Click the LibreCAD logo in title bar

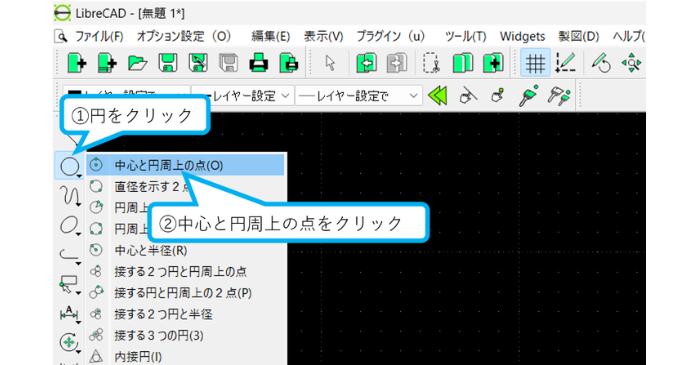(x=62, y=13)
